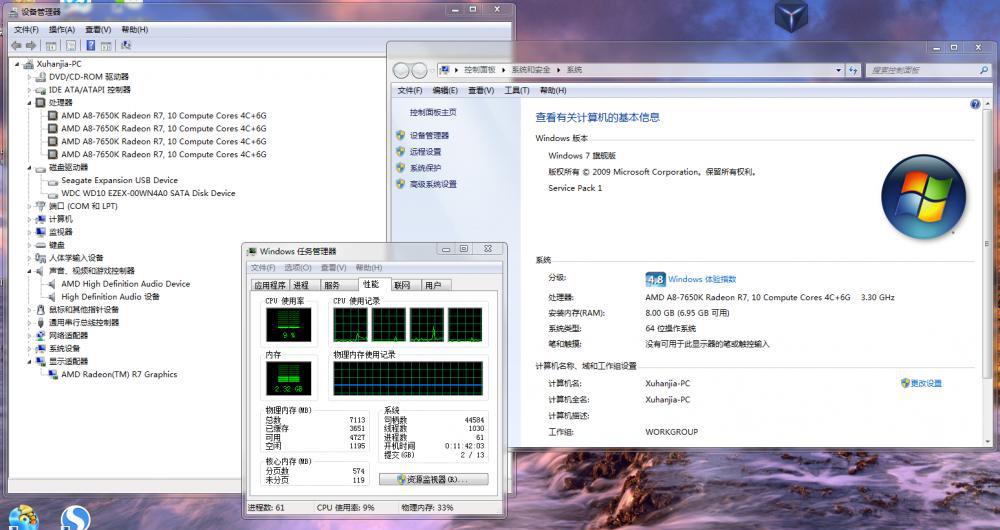Click blue Help icon in Device Manager toolbar

pos(91,45)
